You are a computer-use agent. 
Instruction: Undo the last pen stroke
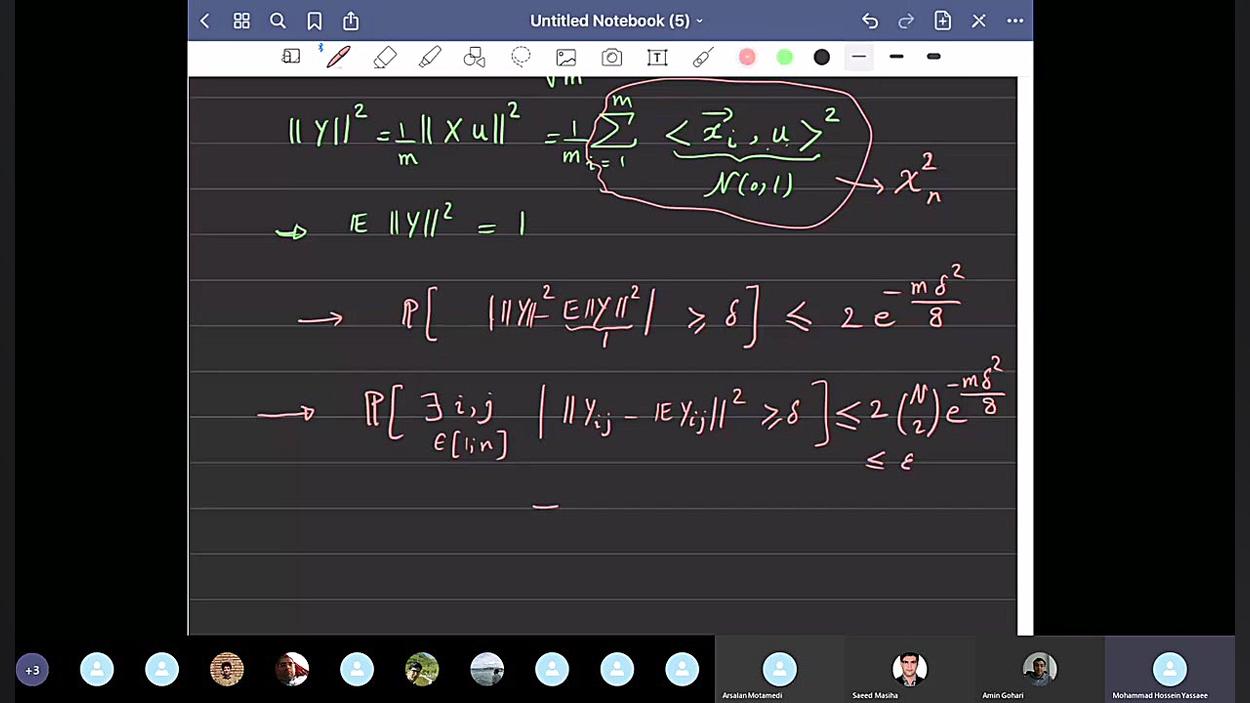click(x=869, y=20)
